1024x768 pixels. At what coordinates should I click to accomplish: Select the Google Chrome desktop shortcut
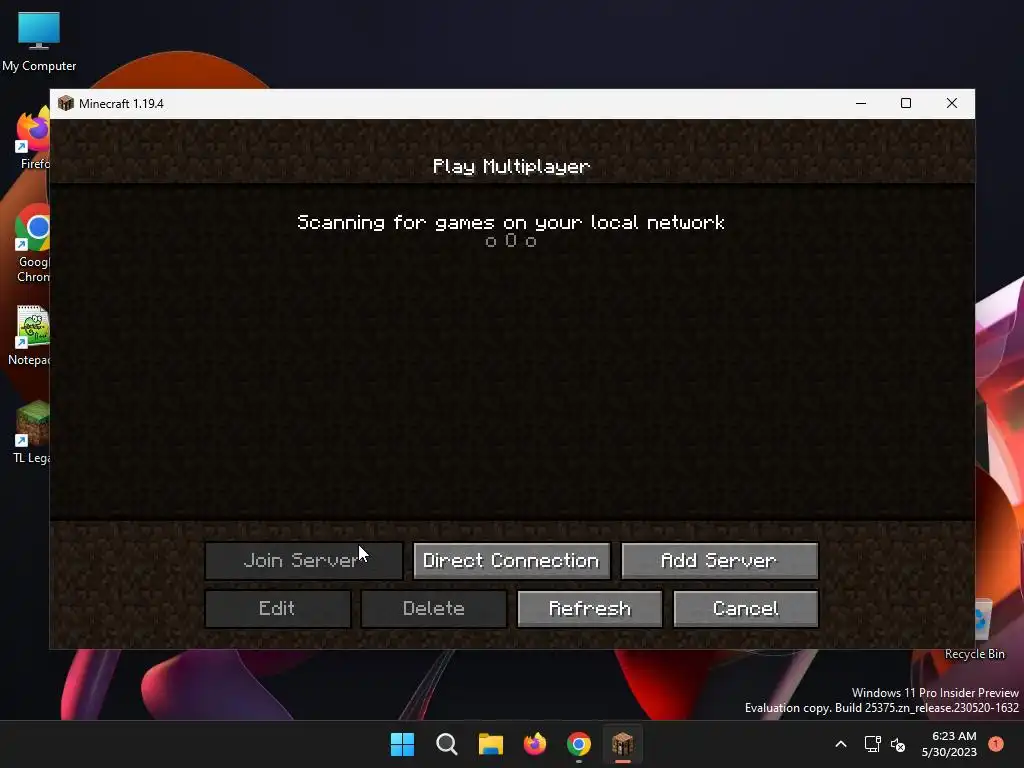click(x=33, y=244)
